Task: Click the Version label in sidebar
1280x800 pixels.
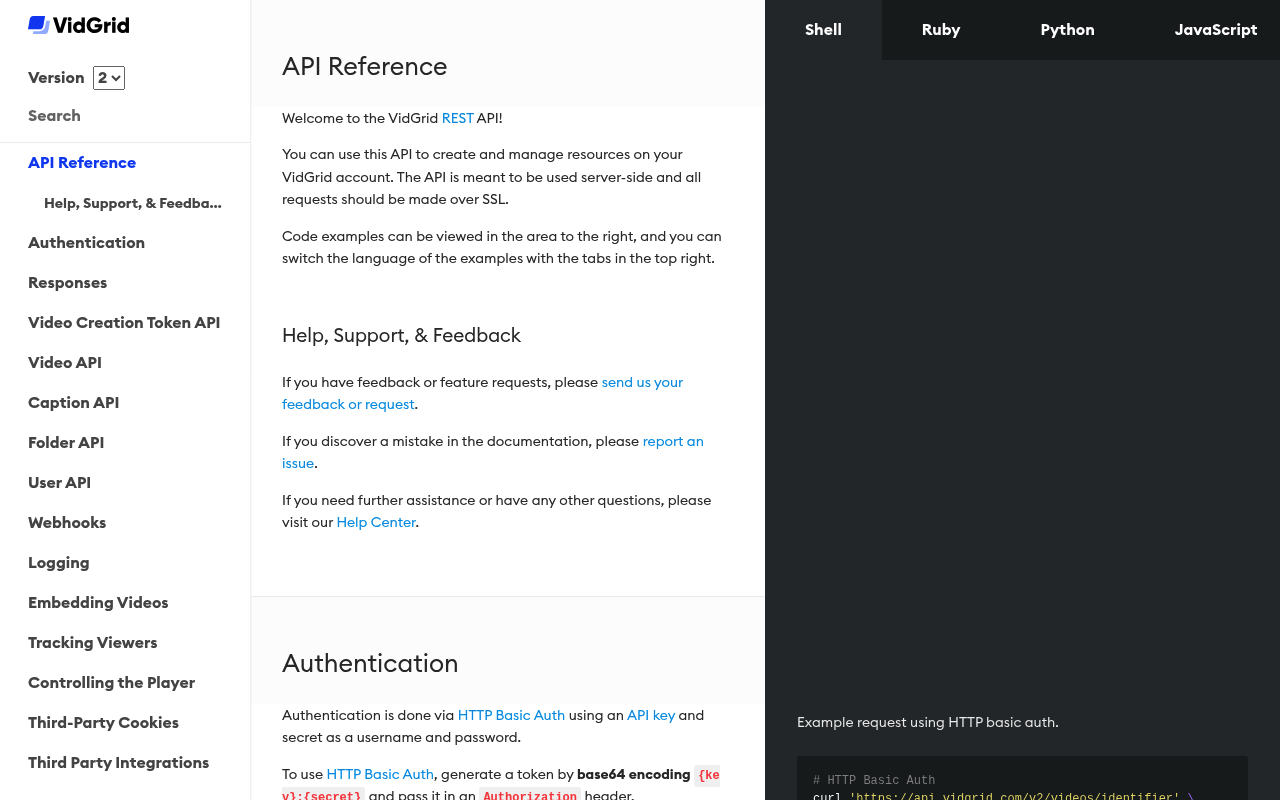Action: coord(56,78)
